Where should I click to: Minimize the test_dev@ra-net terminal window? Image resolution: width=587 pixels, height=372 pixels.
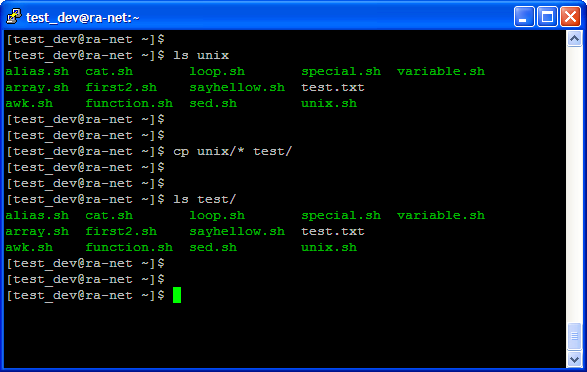[524, 16]
